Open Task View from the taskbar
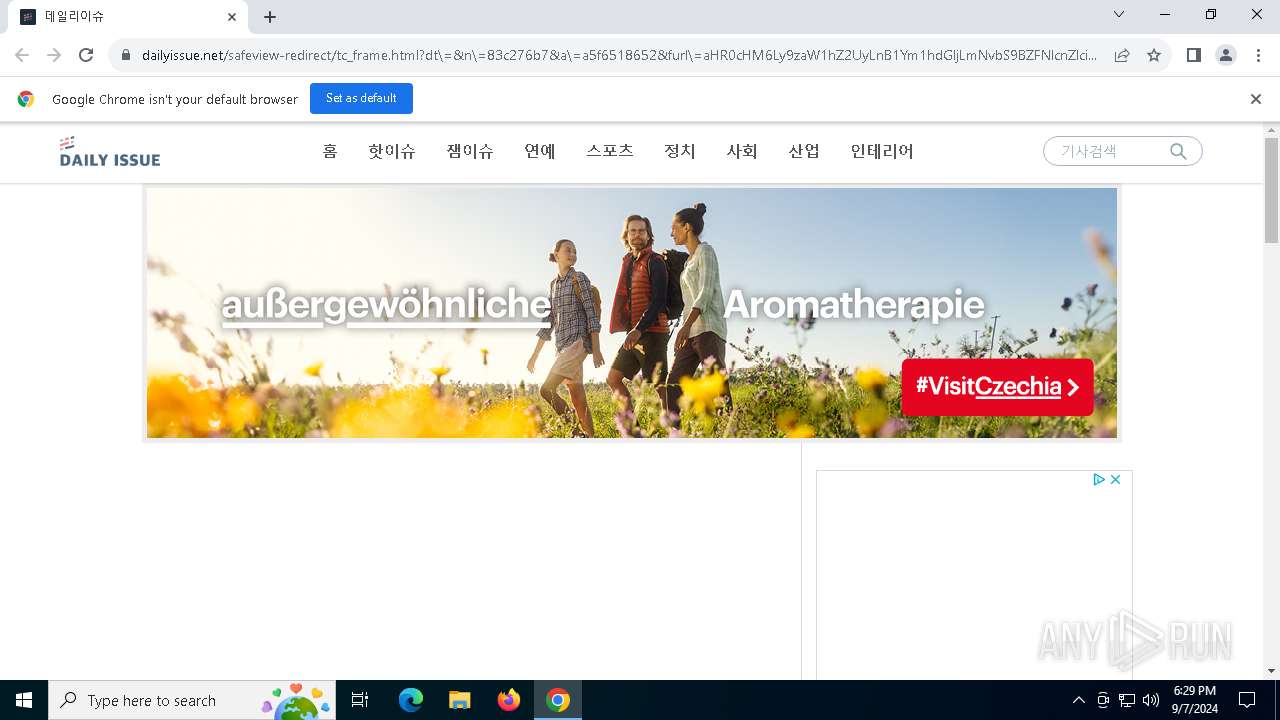This screenshot has width=1280, height=720. pyautogui.click(x=360, y=700)
